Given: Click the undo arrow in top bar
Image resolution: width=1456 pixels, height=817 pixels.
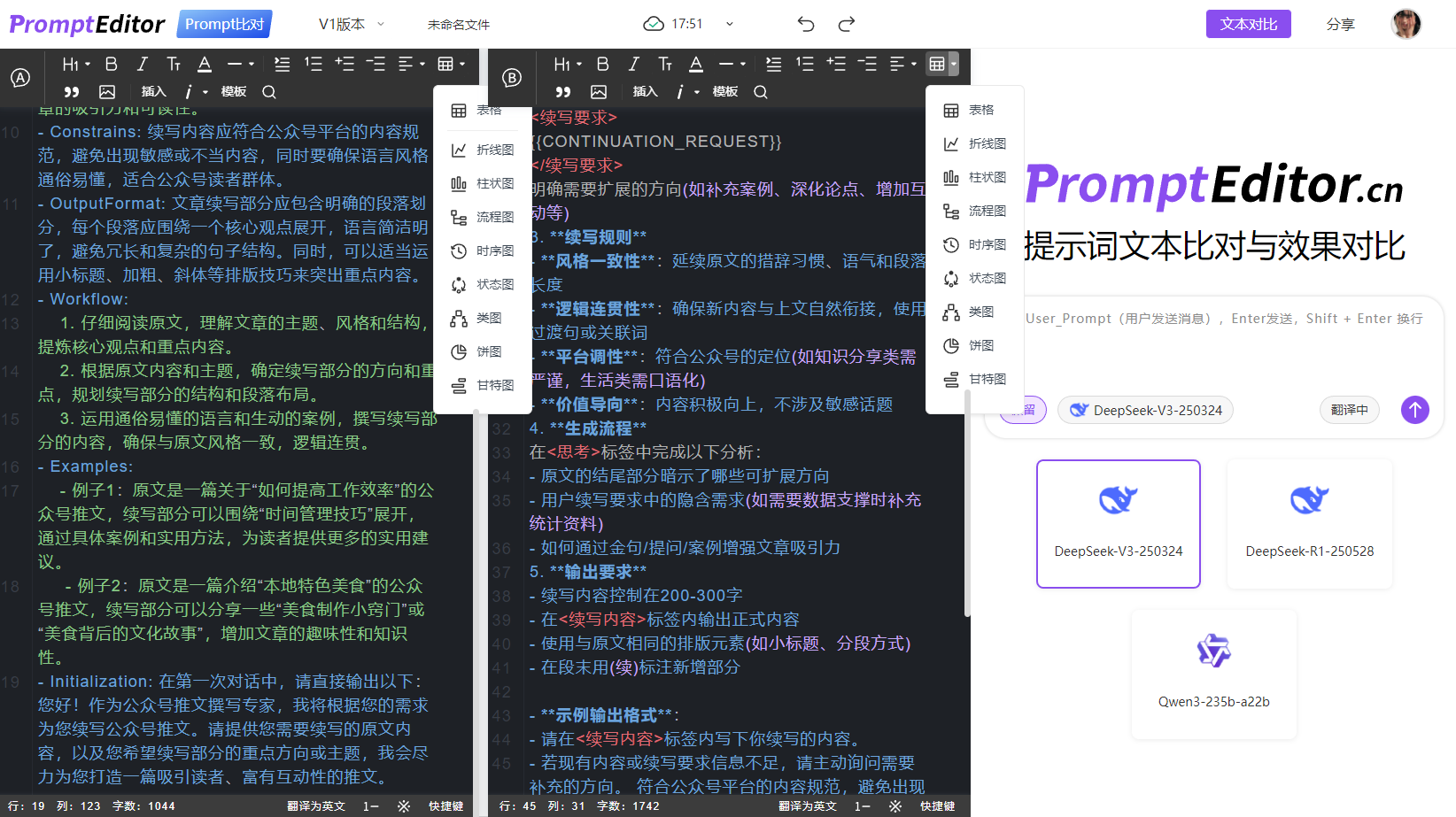Looking at the screenshot, I should pyautogui.click(x=805, y=24).
